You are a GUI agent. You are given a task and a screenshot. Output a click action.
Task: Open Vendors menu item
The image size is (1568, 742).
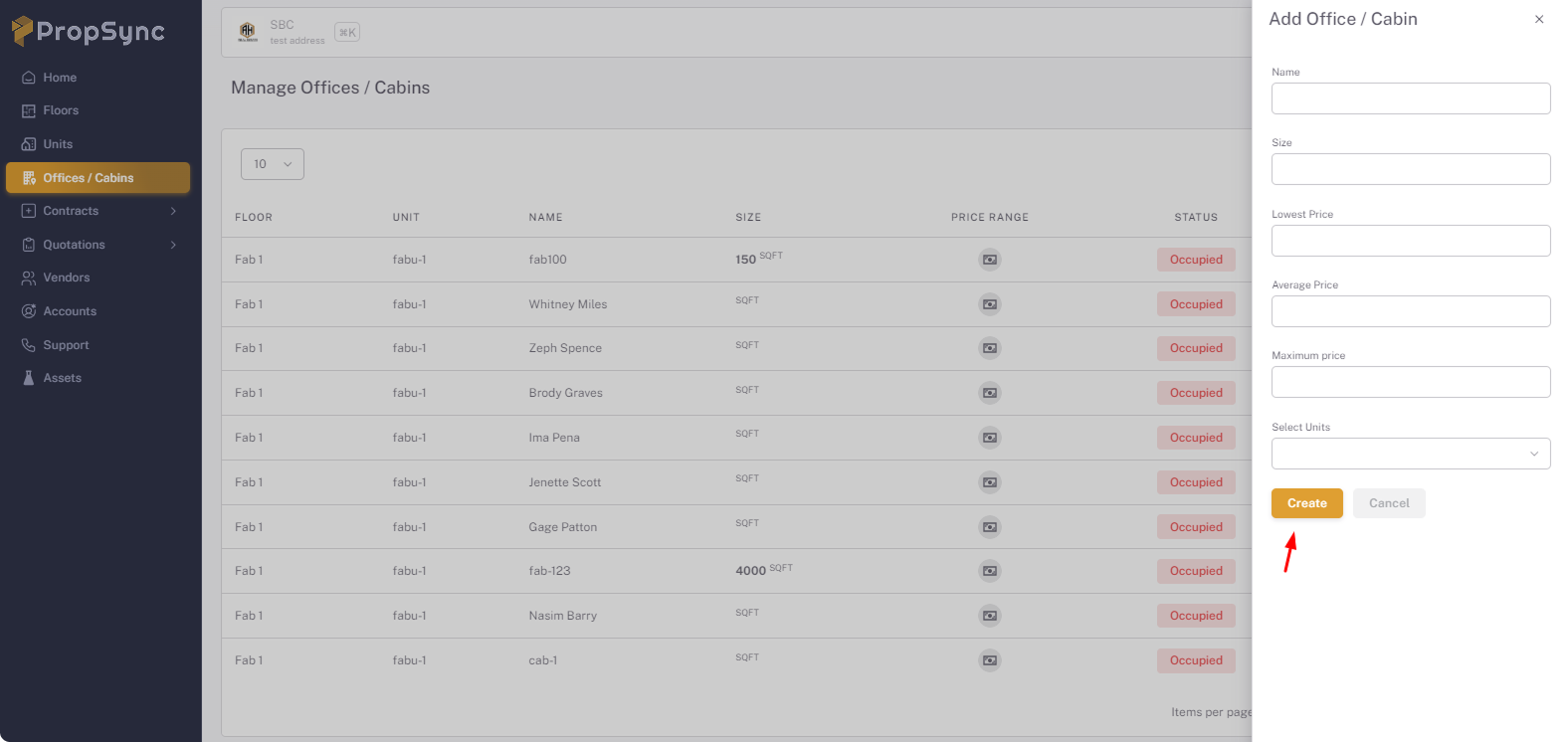pyautogui.click(x=98, y=278)
